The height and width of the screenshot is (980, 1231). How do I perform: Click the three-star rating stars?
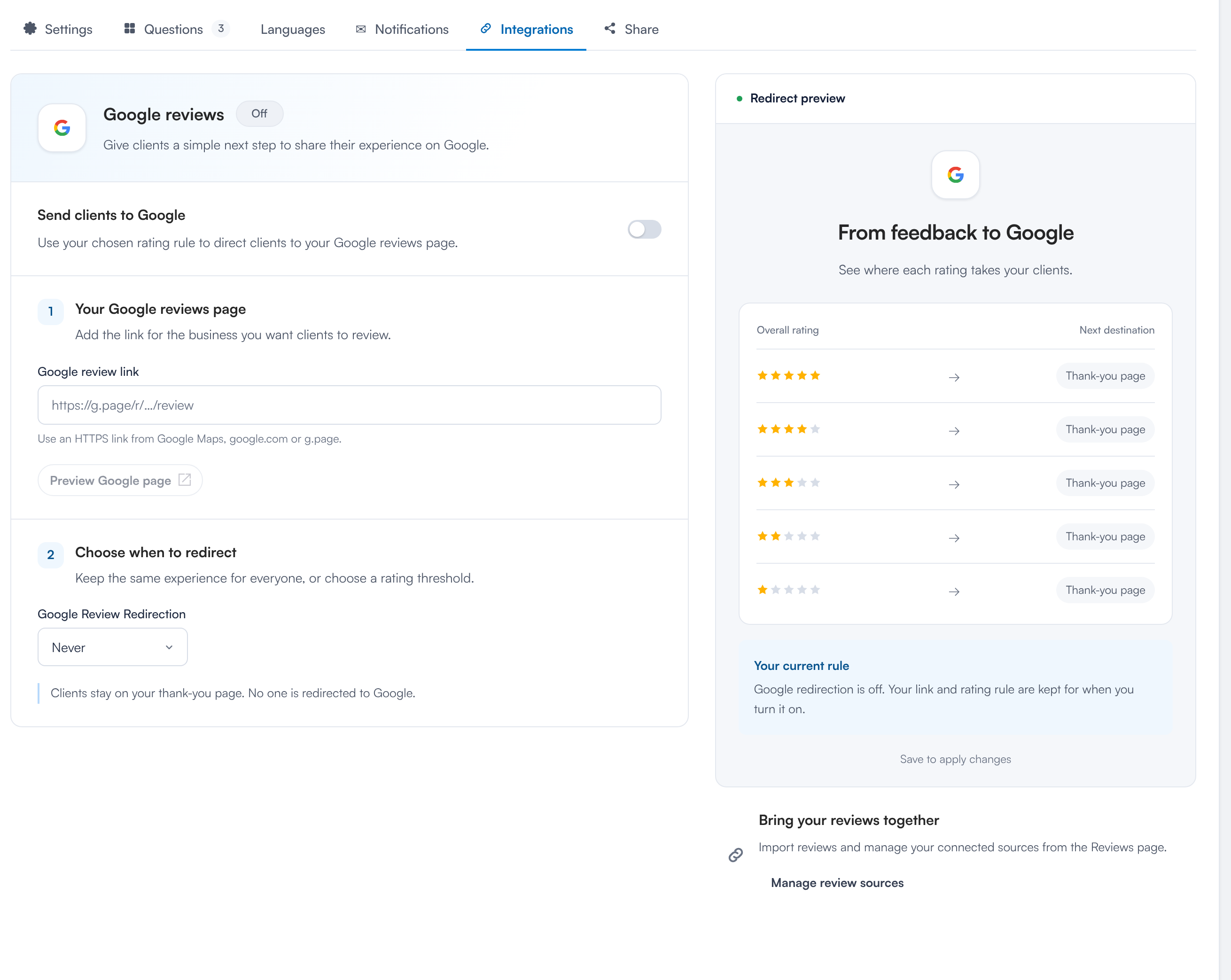click(788, 483)
